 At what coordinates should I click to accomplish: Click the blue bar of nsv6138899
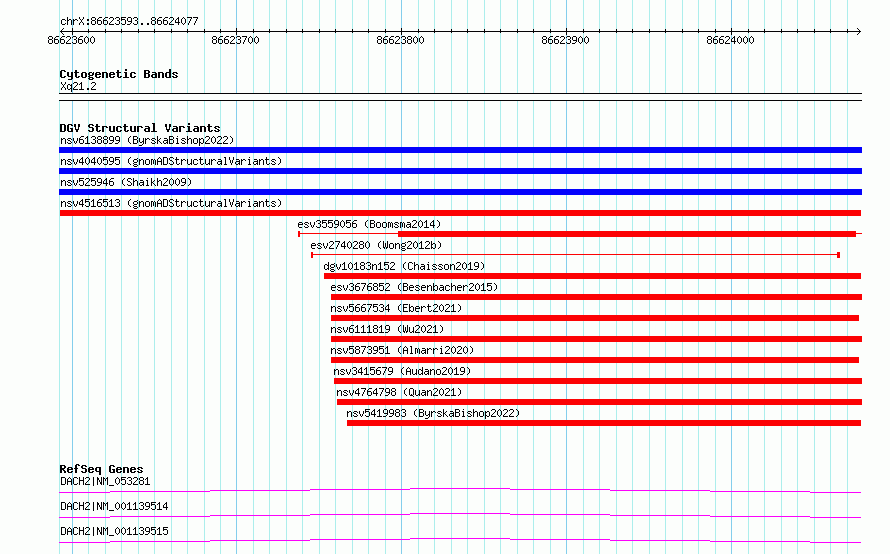(460, 150)
